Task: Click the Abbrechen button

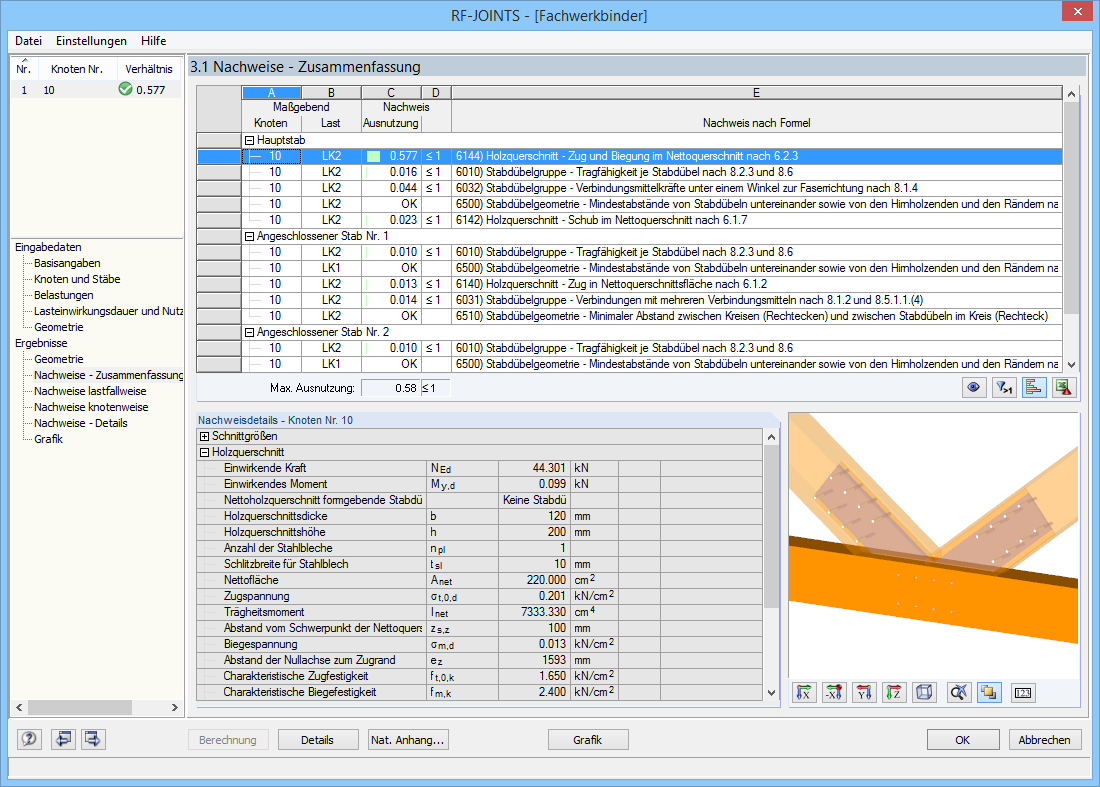Action: point(1045,740)
